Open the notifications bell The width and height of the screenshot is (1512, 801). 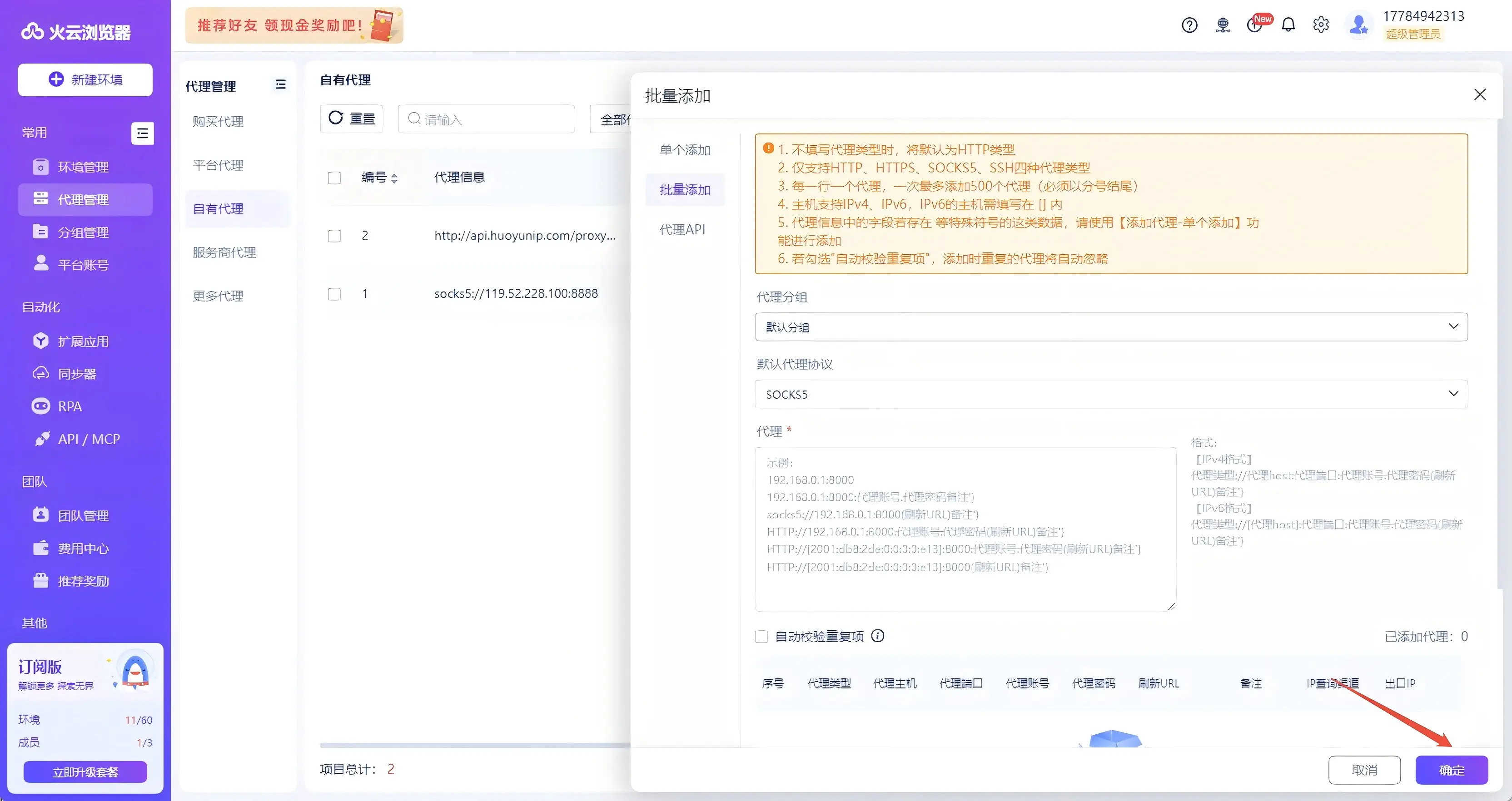tap(1288, 25)
